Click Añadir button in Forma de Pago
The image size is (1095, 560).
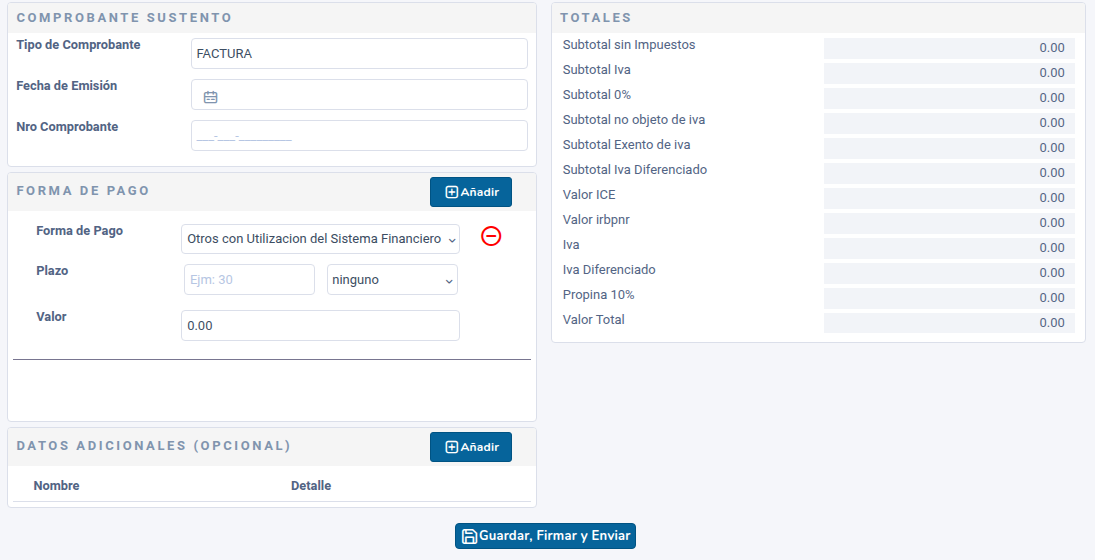click(x=471, y=192)
